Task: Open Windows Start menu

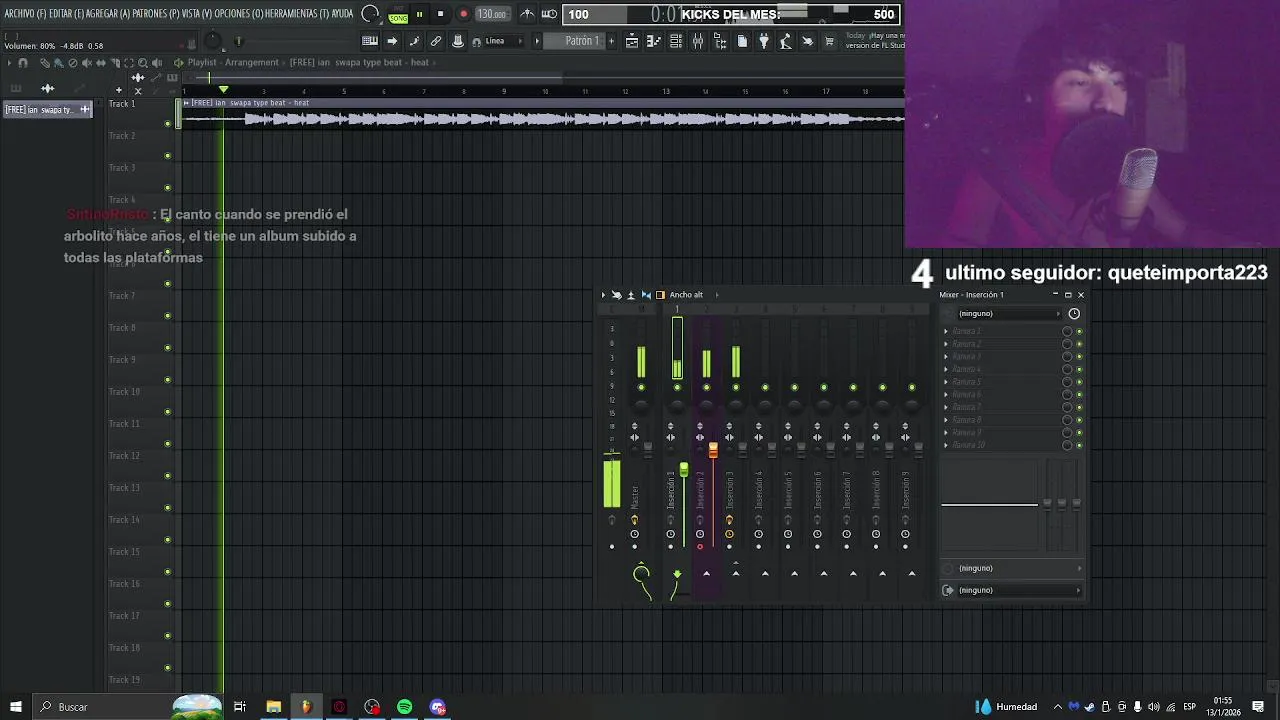Action: coord(15,707)
